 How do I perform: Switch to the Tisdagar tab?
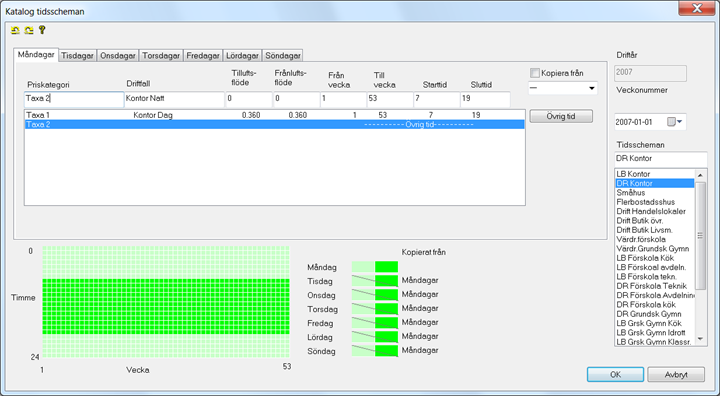[78, 56]
